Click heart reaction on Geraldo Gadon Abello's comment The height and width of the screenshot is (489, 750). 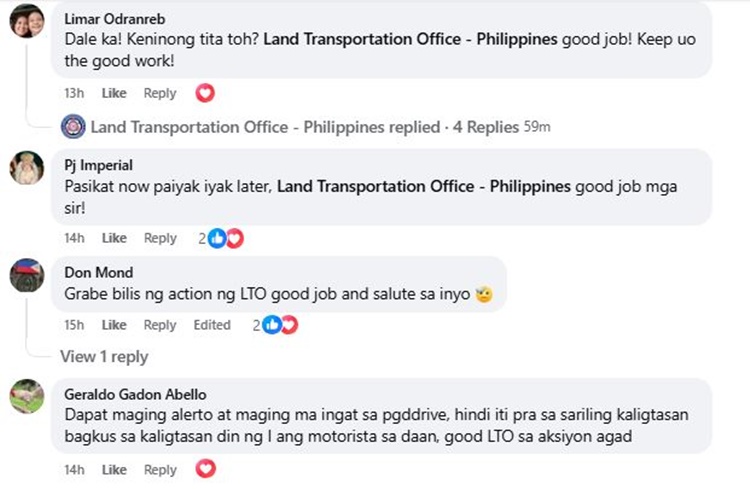click(x=205, y=469)
